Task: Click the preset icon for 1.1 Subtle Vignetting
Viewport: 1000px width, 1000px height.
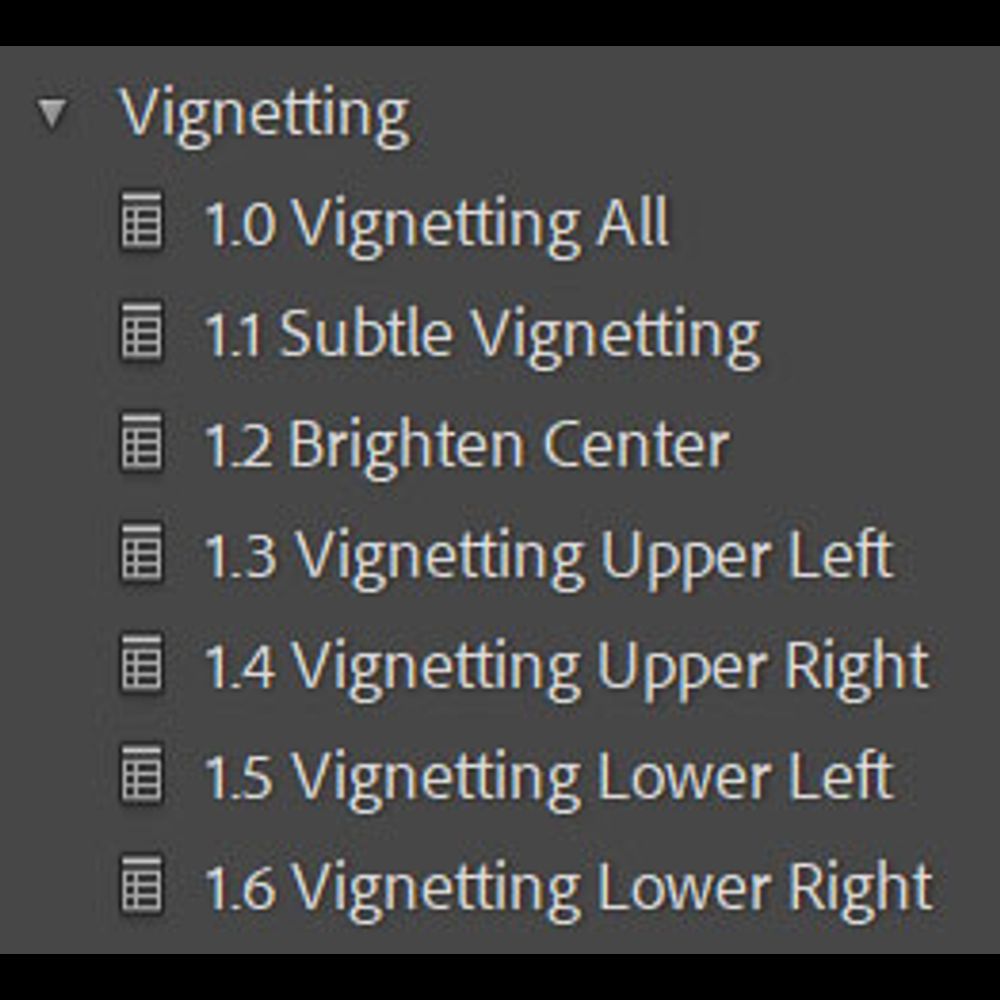Action: pyautogui.click(x=141, y=333)
